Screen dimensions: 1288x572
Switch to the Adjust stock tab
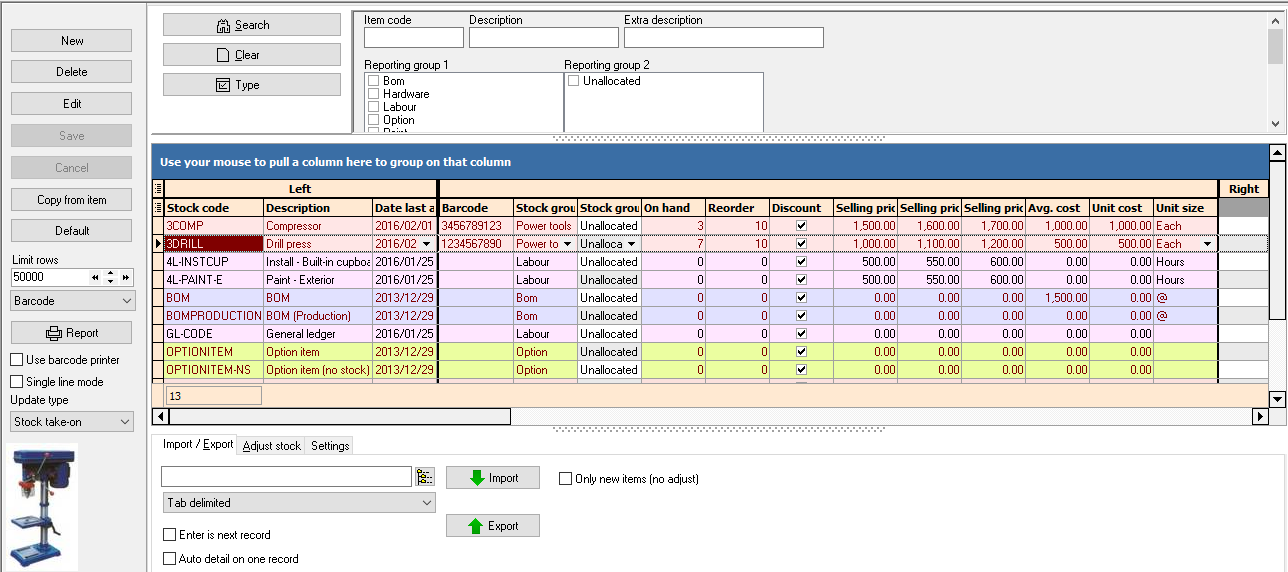(271, 446)
